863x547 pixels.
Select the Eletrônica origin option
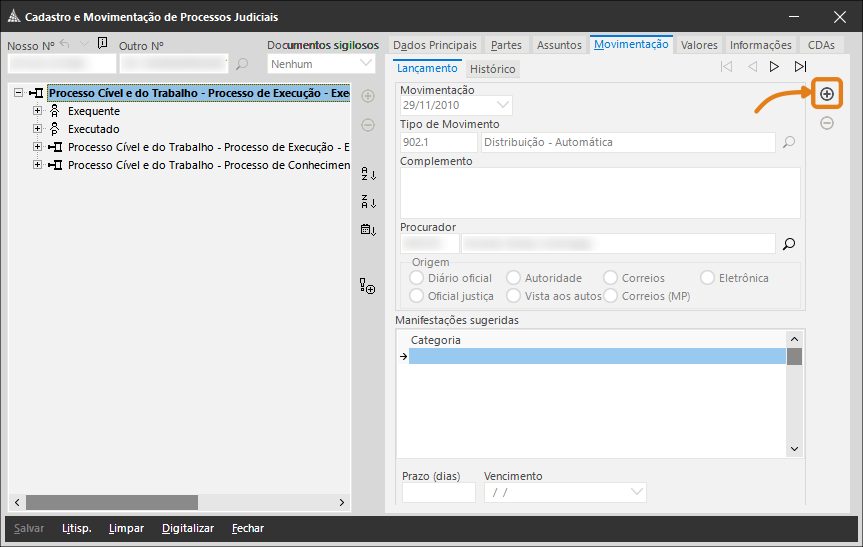point(709,278)
